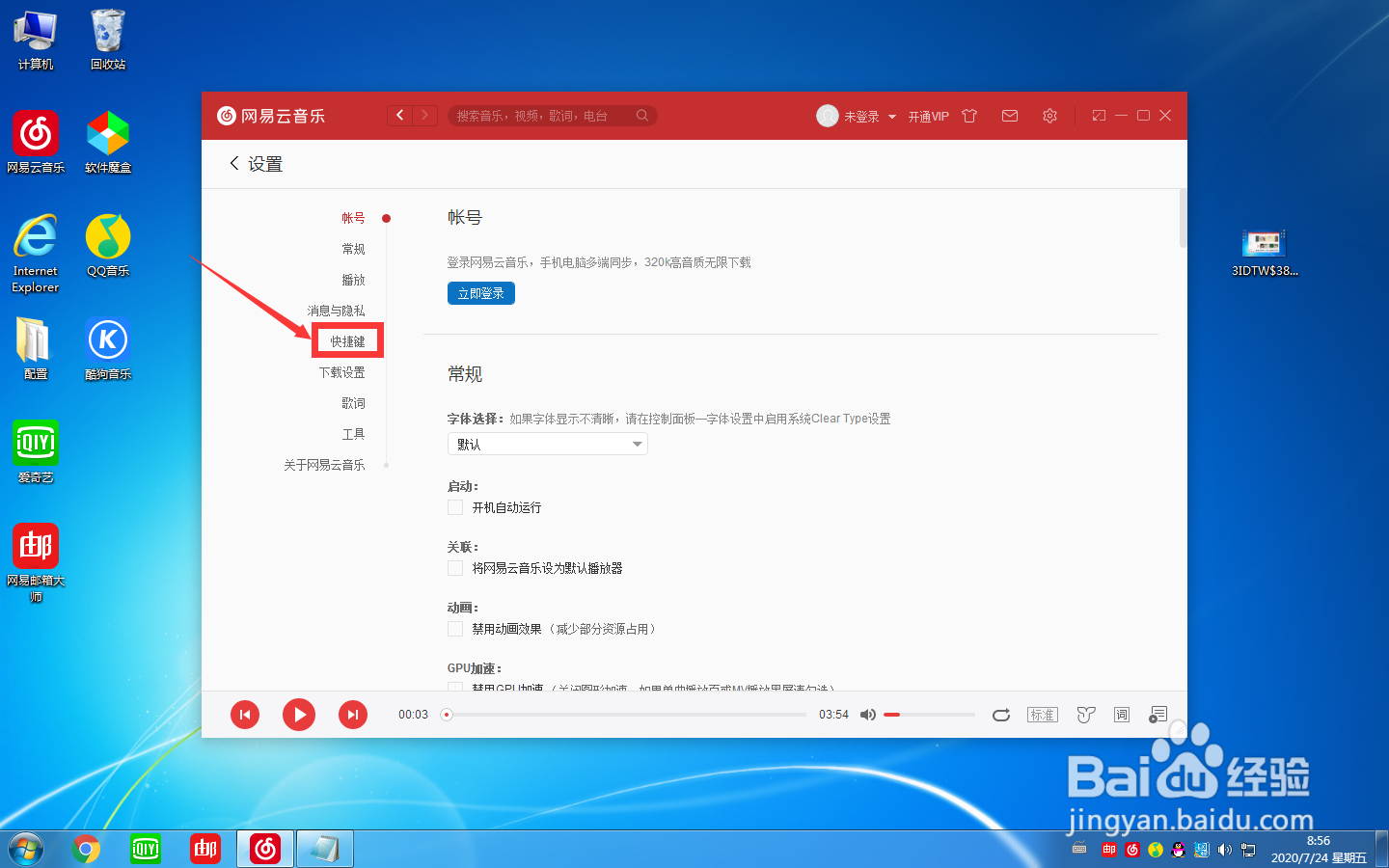Open Chrome from the taskbar
Viewport: 1389px width, 868px height.
click(86, 849)
